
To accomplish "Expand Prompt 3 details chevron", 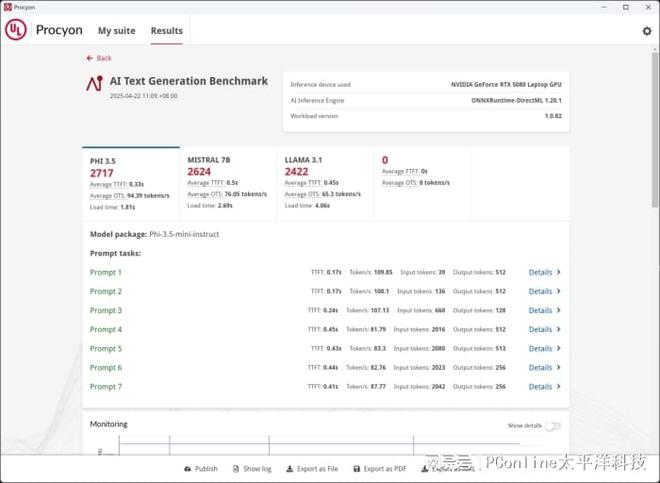I will pyautogui.click(x=559, y=310).
